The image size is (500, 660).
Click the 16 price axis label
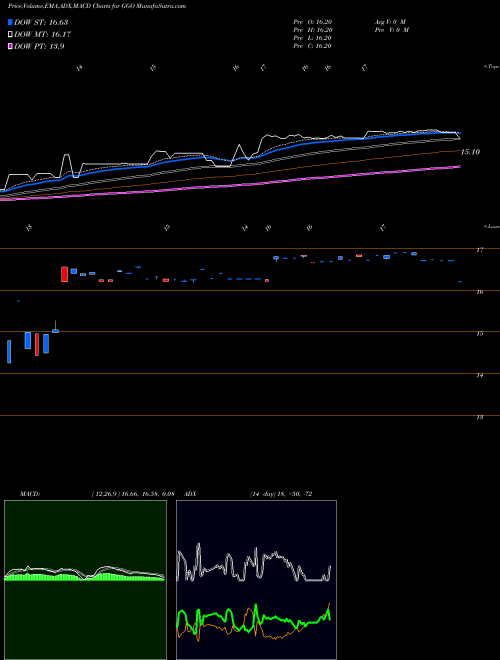pyautogui.click(x=479, y=292)
